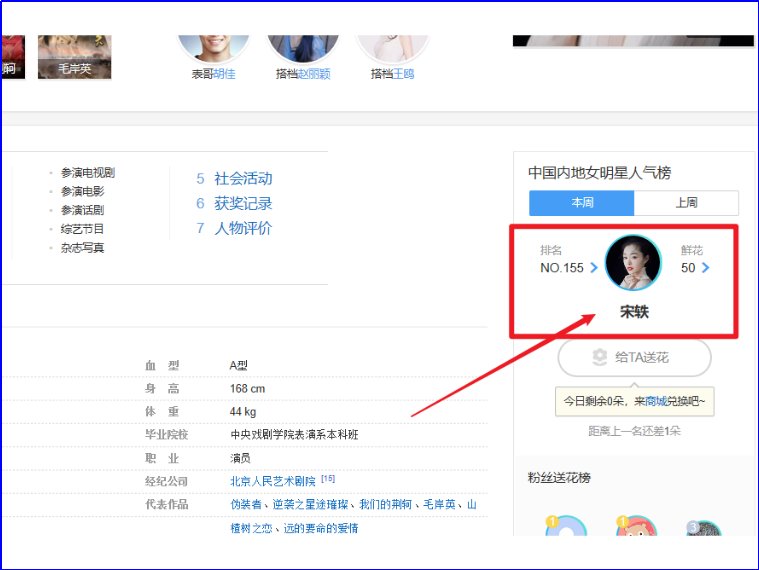Select the name 宋轶 under the photo
Screen dimensions: 759x570
(x=634, y=312)
